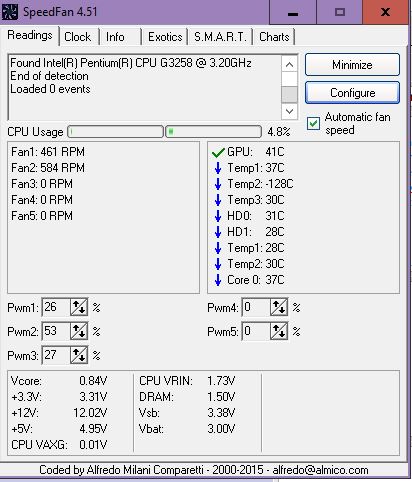
Task: Click the SpeedFan app icon in title bar
Action: 10,12
